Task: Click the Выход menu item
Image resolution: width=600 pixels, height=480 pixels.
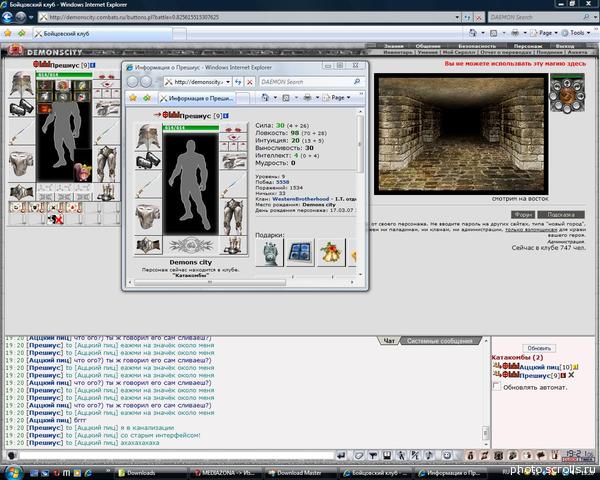Action: click(x=564, y=46)
